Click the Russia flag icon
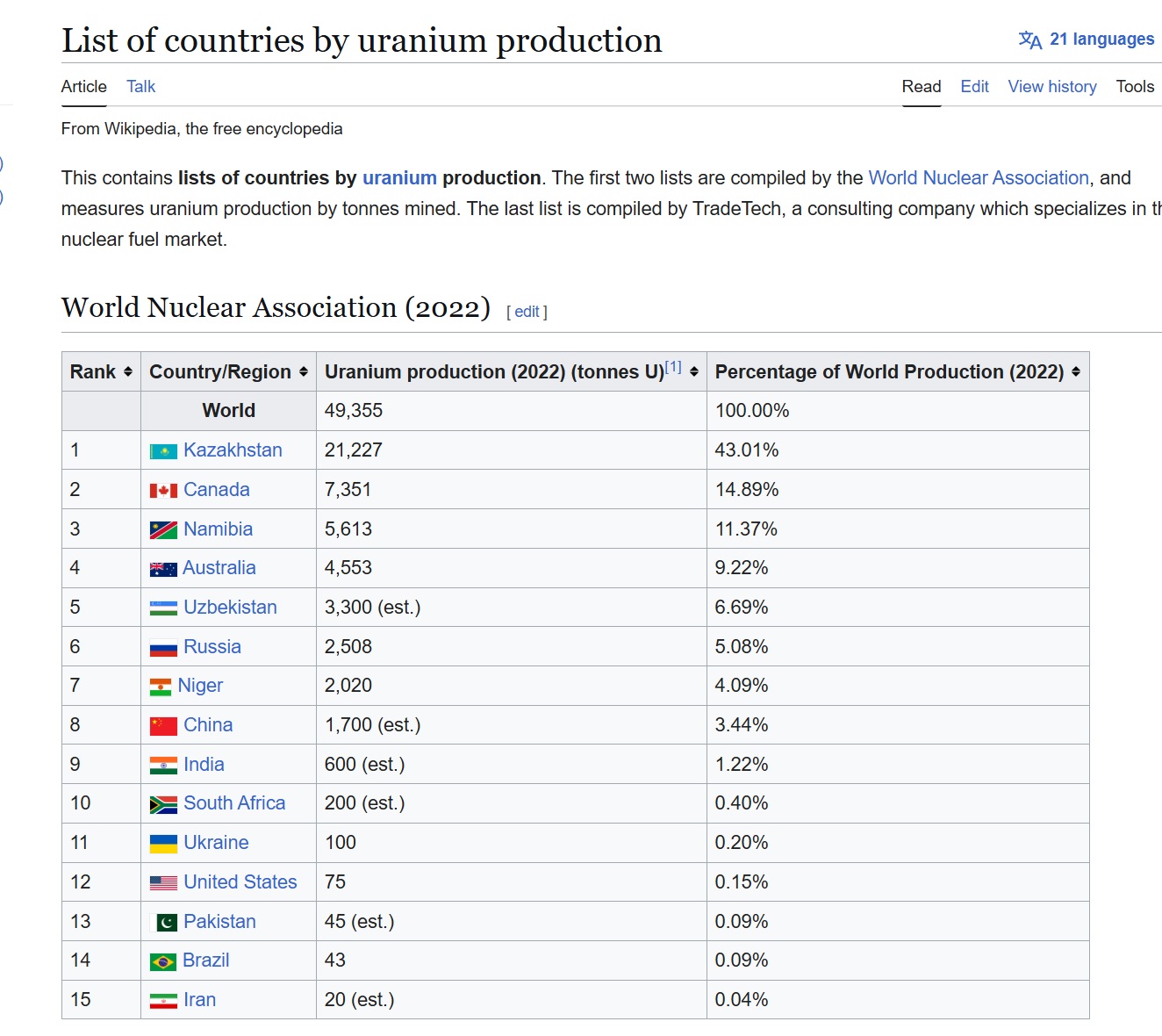 click(x=163, y=648)
